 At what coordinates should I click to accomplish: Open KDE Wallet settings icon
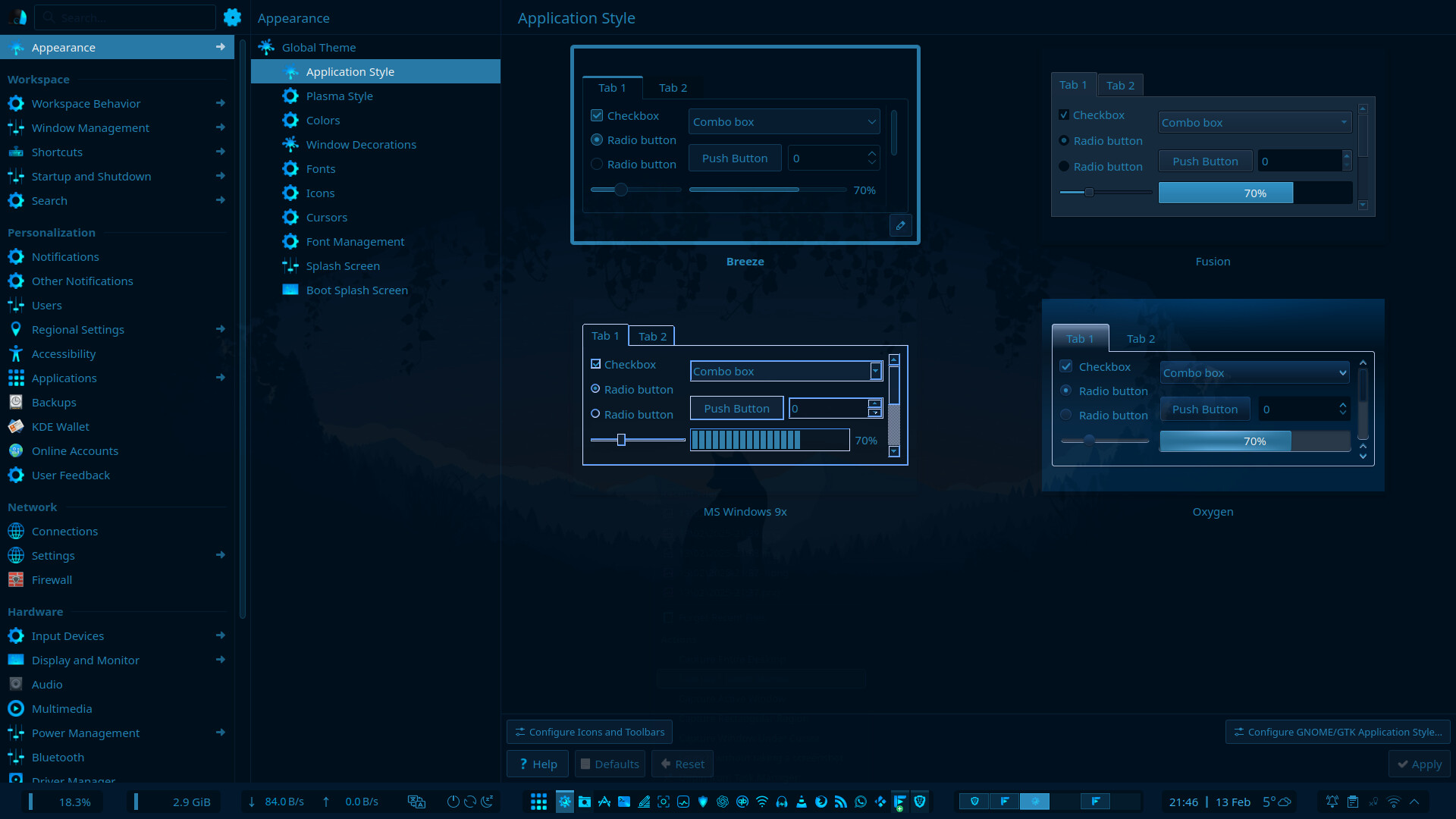click(16, 427)
